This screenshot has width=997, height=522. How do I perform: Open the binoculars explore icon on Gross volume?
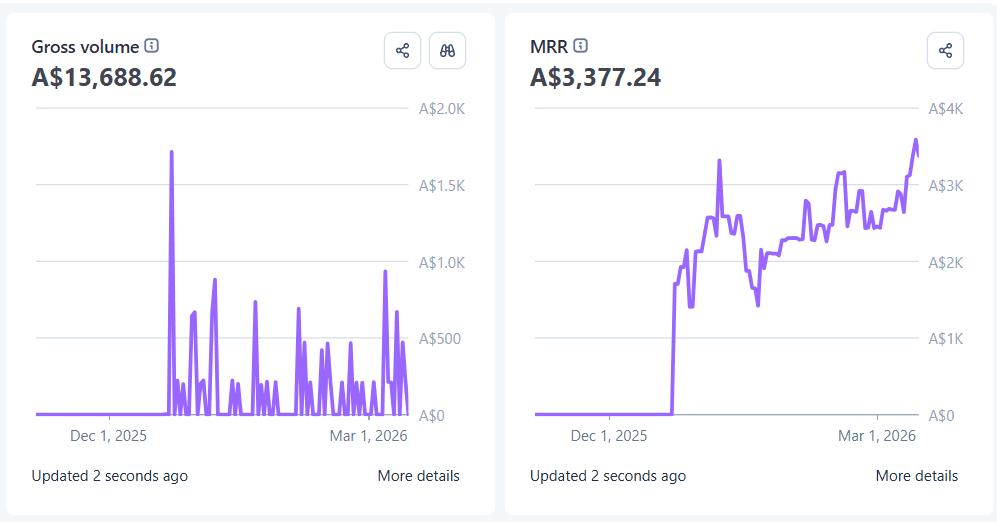(x=448, y=51)
